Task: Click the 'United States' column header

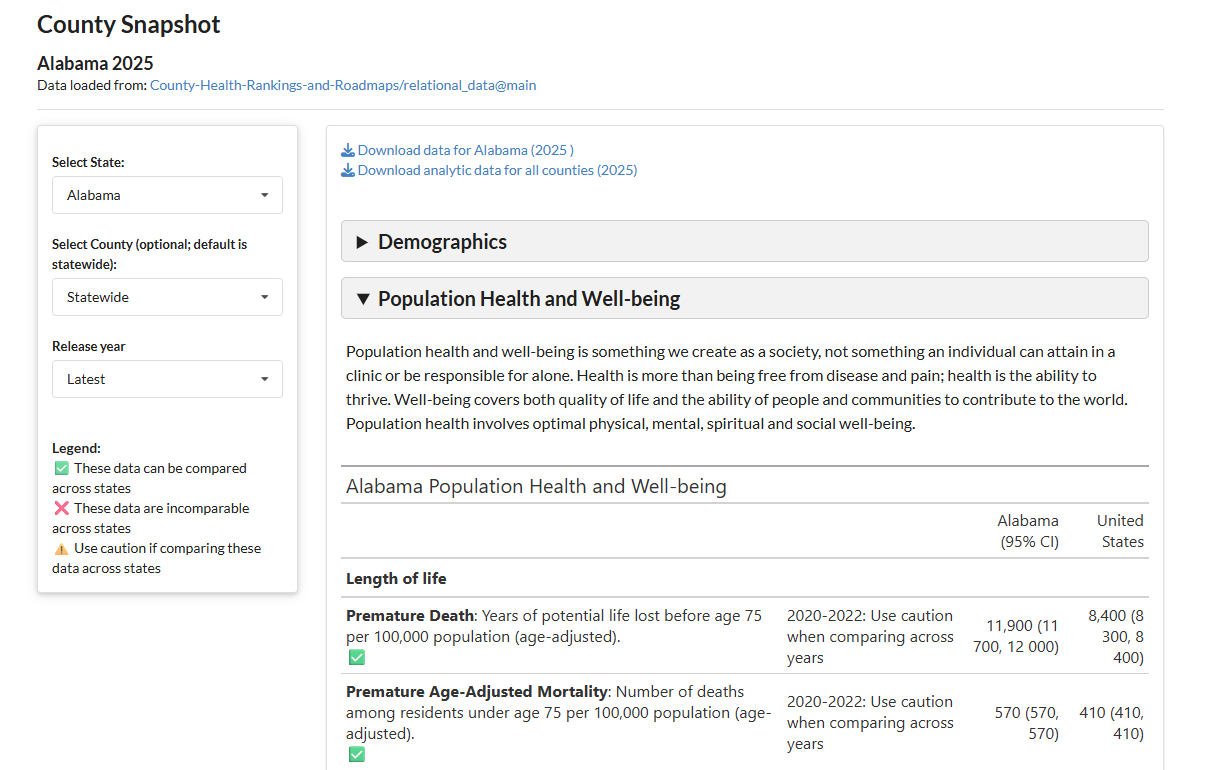Action: 1120,531
